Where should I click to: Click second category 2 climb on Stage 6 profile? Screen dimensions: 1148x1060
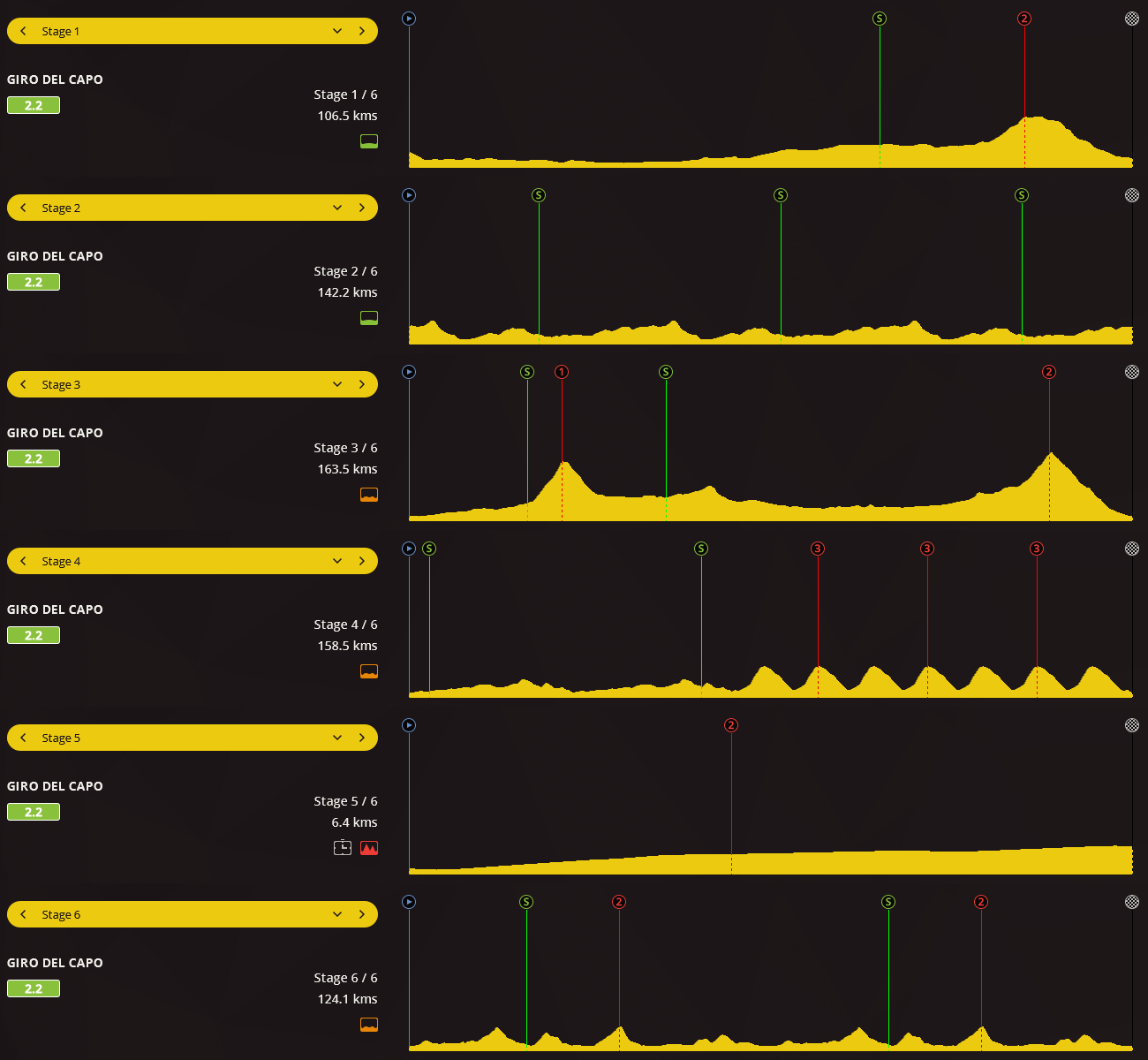point(981,902)
